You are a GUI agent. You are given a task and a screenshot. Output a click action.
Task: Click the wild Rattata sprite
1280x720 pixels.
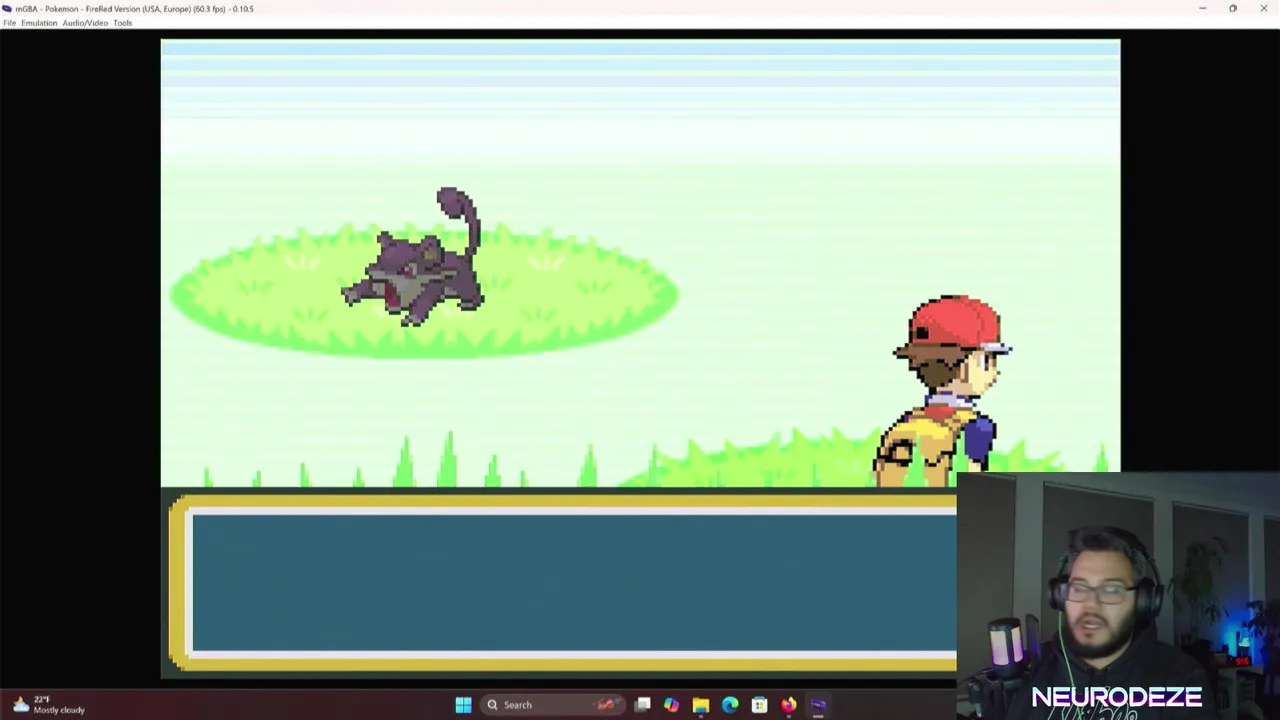[413, 257]
